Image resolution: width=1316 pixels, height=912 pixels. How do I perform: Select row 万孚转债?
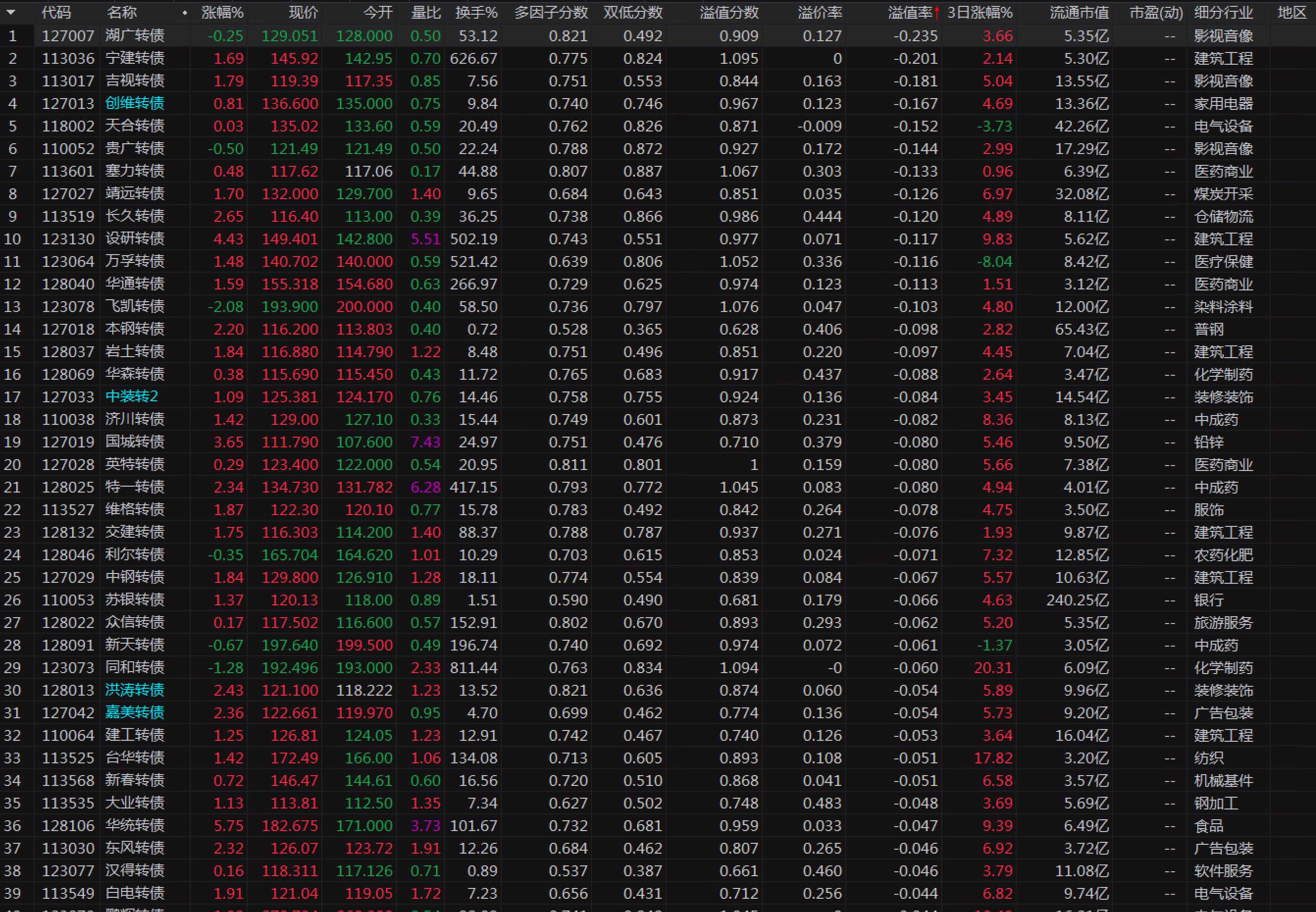click(x=658, y=261)
